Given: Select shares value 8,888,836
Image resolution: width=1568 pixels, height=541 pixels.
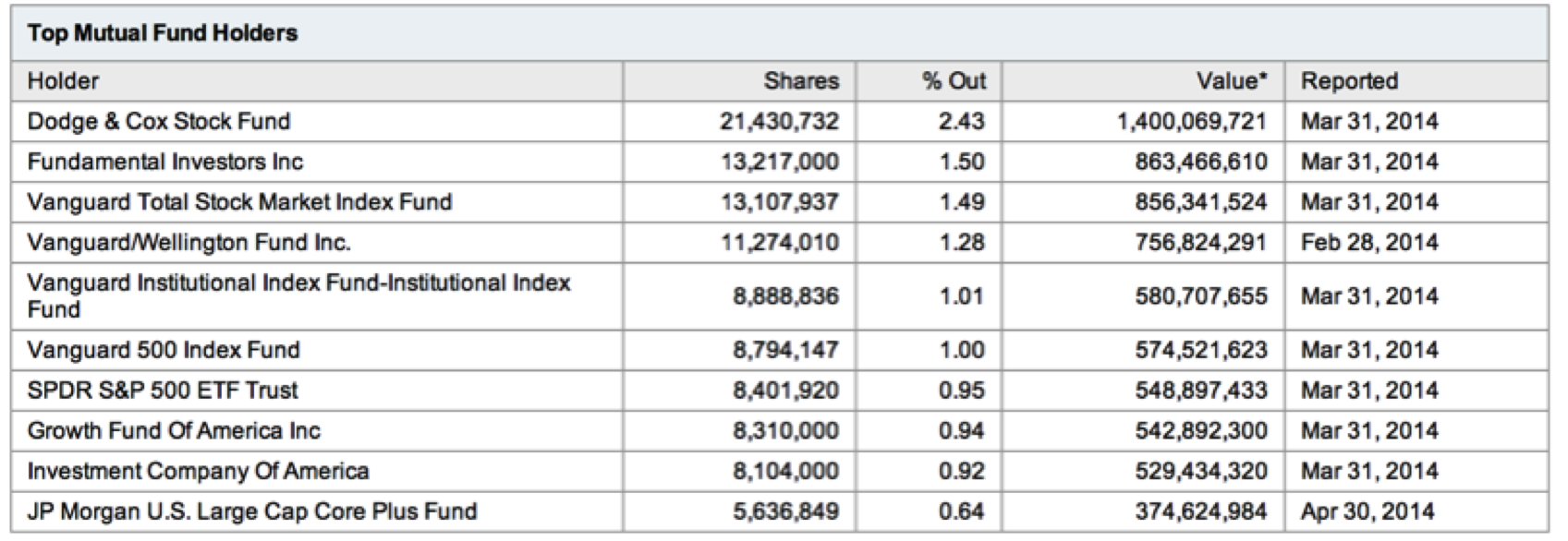Looking at the screenshot, I should [x=786, y=296].
